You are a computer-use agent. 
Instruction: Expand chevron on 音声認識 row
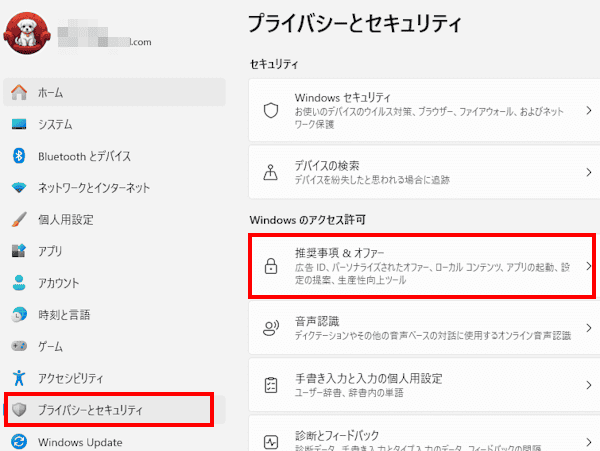589,328
